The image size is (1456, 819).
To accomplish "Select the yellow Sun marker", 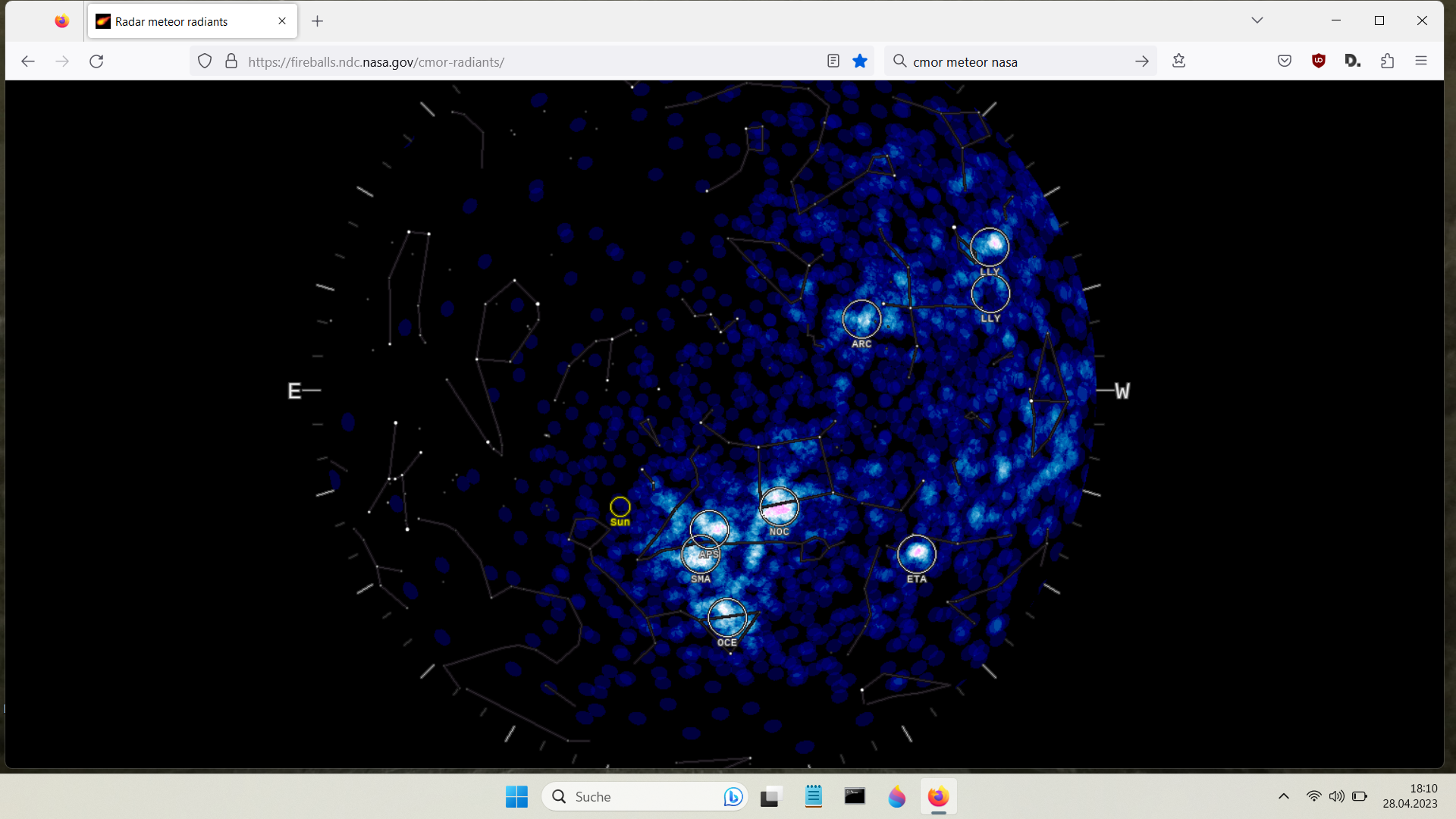I will (x=620, y=507).
